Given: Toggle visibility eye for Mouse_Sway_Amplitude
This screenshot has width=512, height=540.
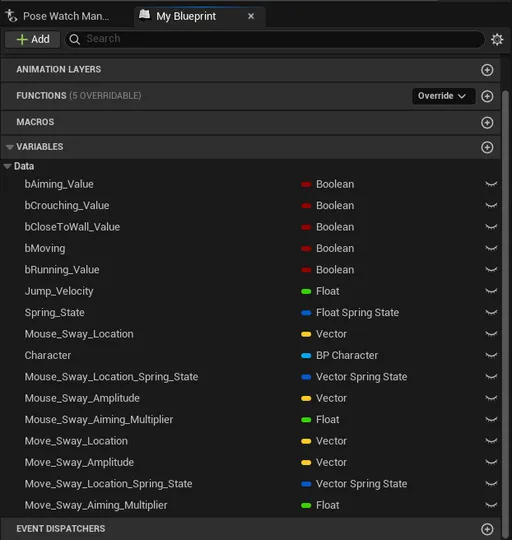Looking at the screenshot, I should [491, 398].
